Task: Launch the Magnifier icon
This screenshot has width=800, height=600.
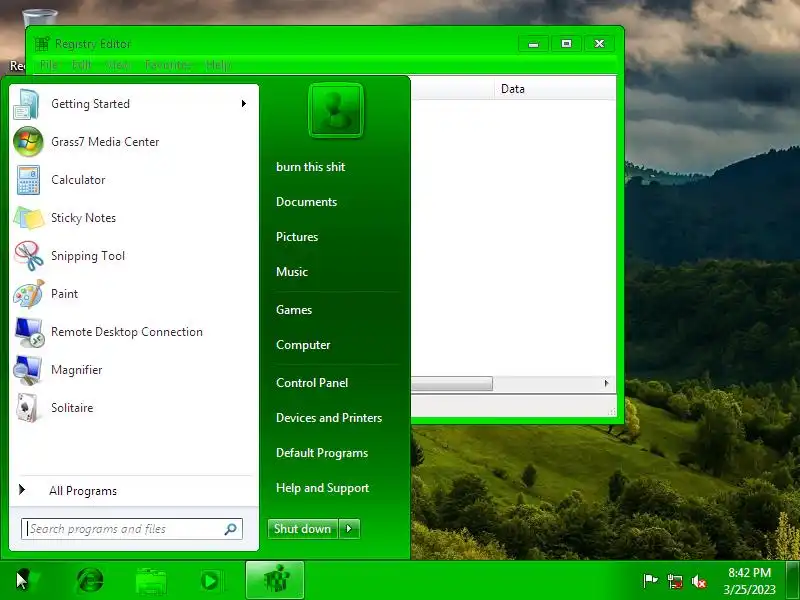Action: [x=28, y=370]
